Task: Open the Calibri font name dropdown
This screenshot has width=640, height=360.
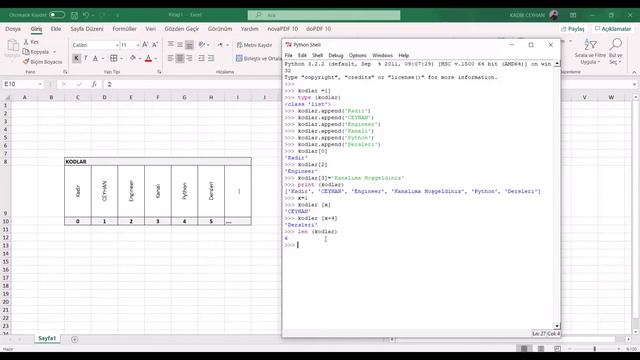Action: point(117,45)
